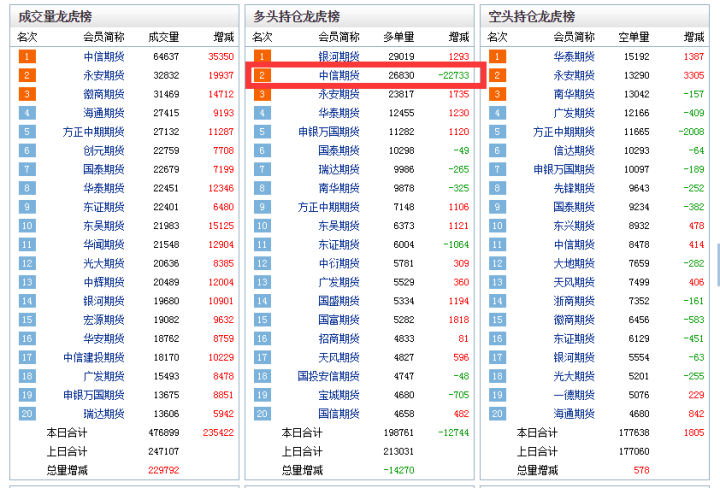
Task: Open 国富期货 member link
Action: coord(339,320)
